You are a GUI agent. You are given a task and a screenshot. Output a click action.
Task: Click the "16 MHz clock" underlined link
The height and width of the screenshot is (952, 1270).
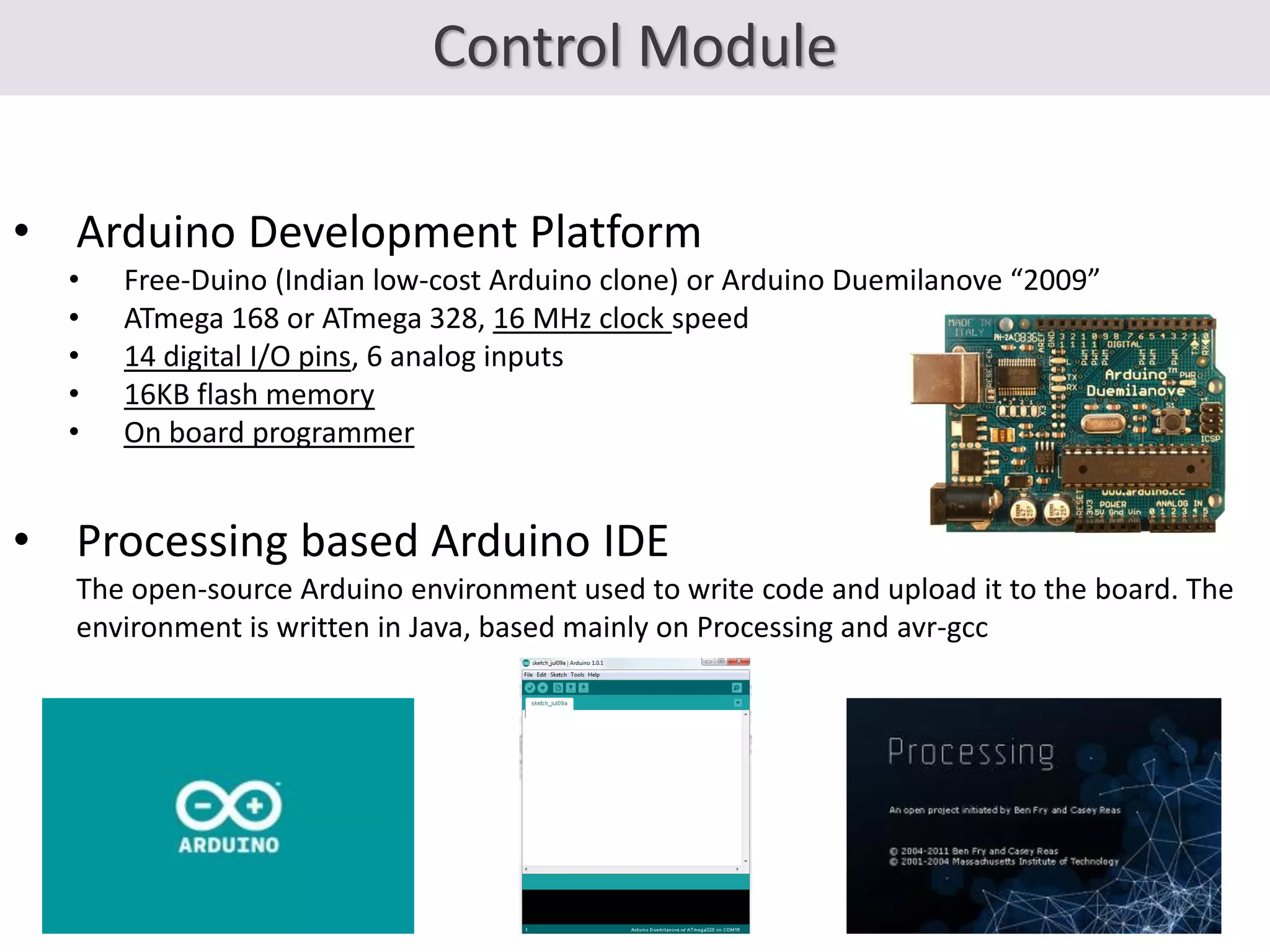[x=581, y=319]
